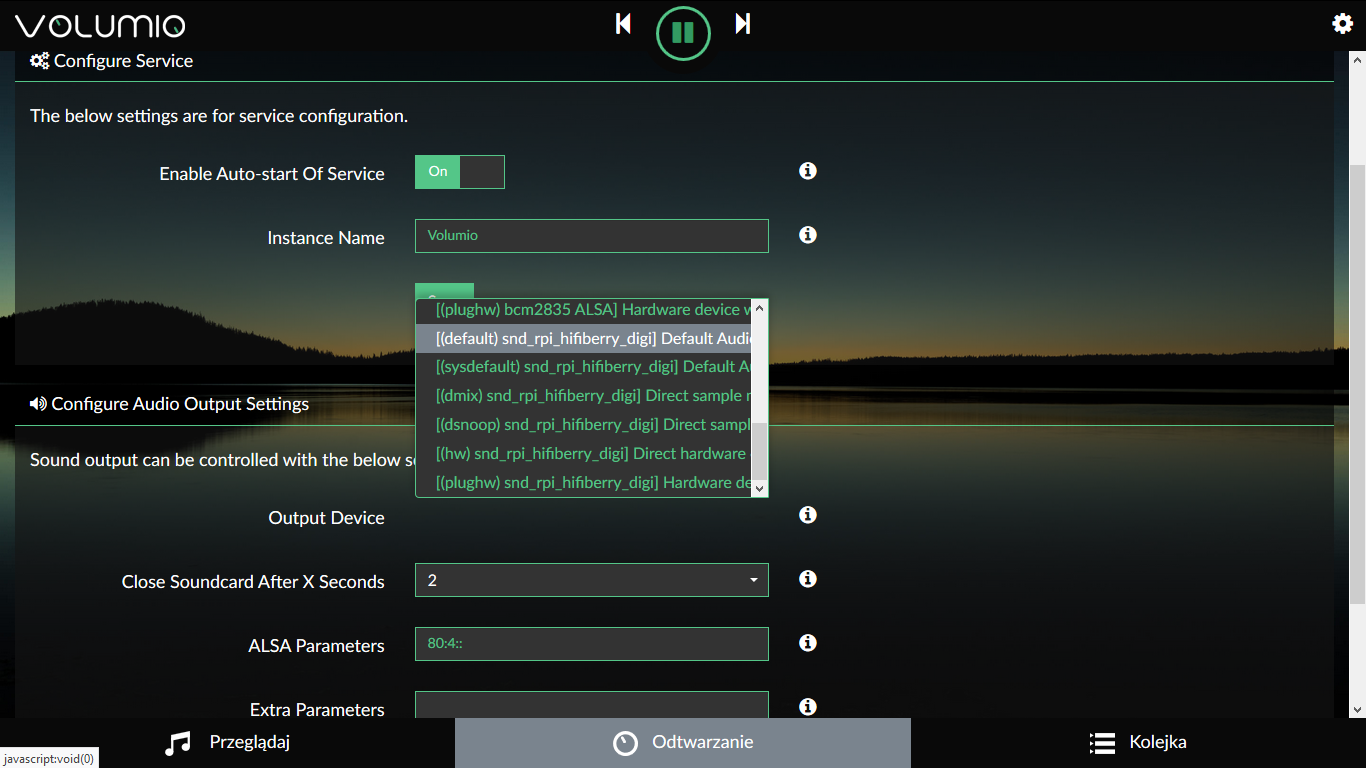Select (plughw) bcm2835 ALSA option

tap(583, 310)
